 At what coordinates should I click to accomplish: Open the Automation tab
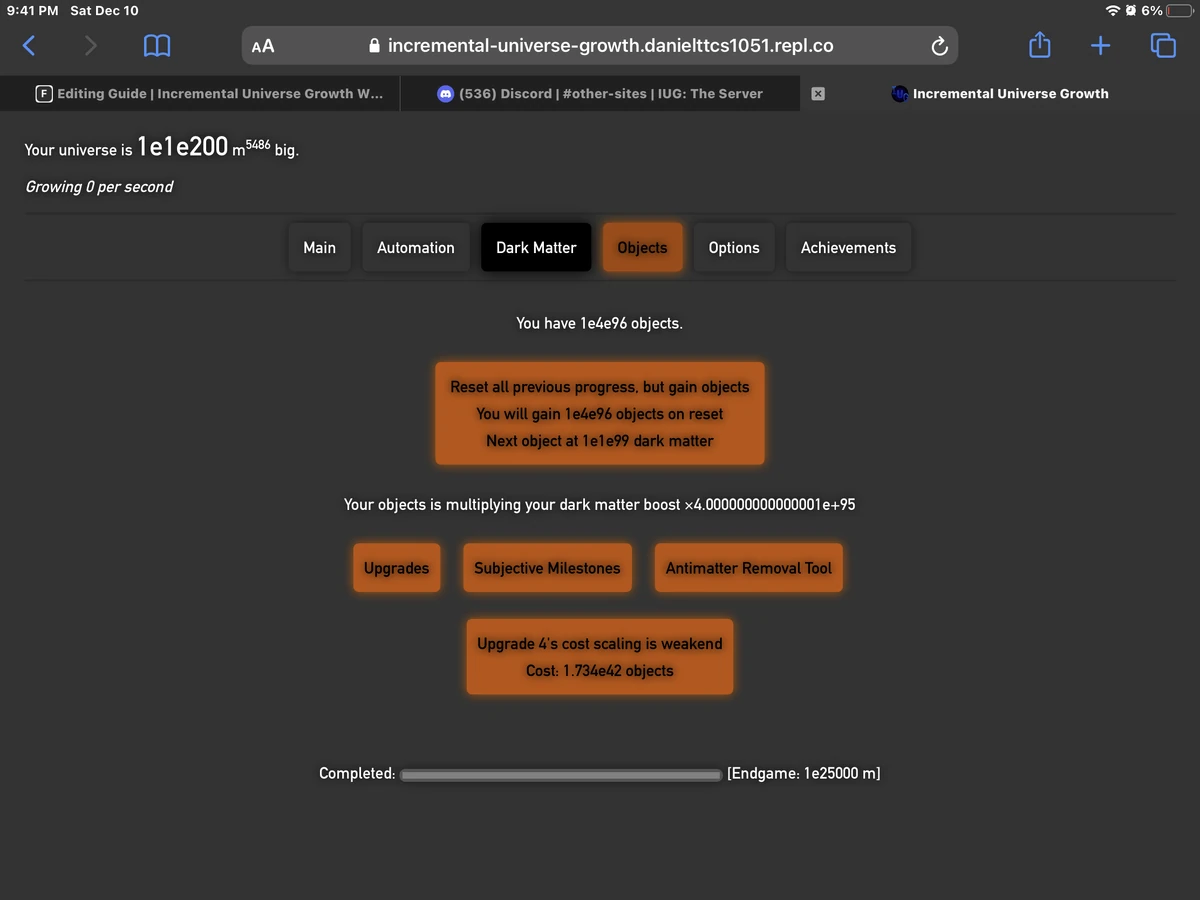(x=415, y=247)
